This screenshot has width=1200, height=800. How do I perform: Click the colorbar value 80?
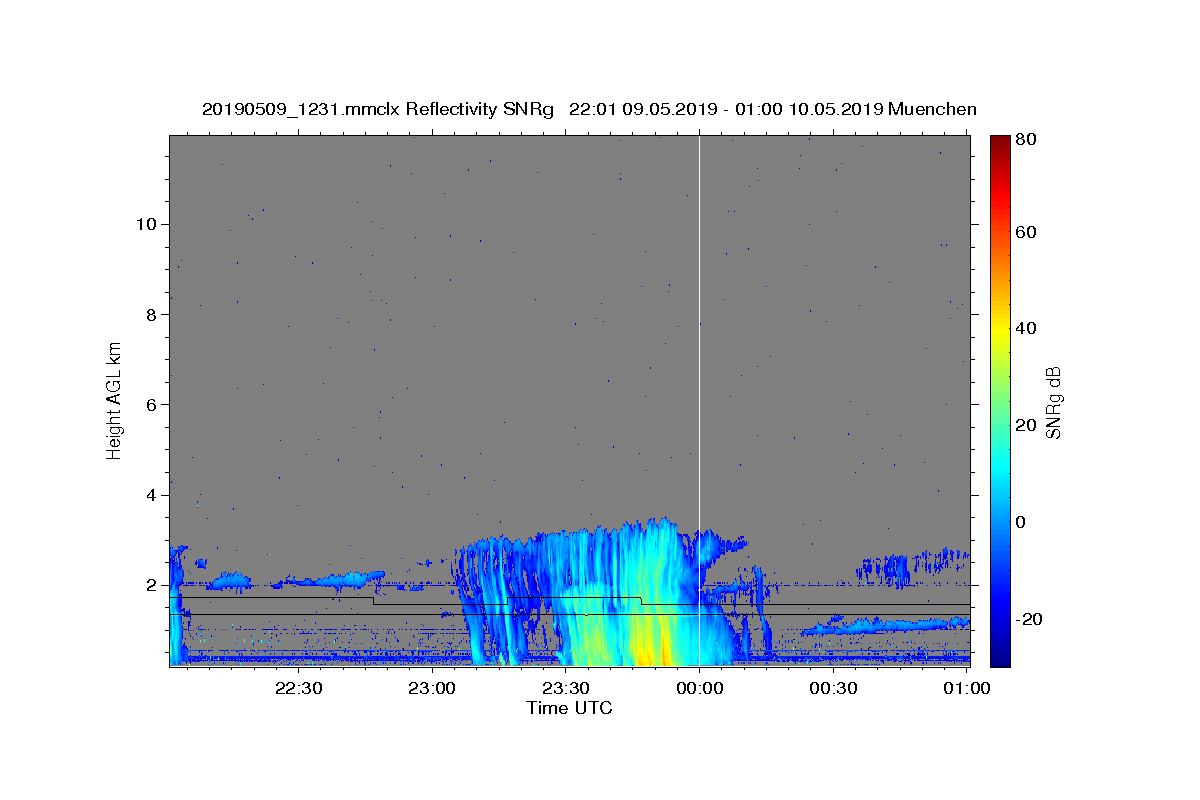pyautogui.click(x=1025, y=140)
